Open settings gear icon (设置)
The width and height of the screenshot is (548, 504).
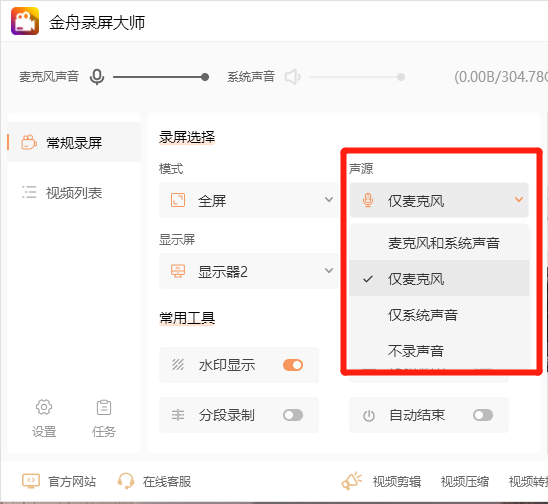click(44, 407)
